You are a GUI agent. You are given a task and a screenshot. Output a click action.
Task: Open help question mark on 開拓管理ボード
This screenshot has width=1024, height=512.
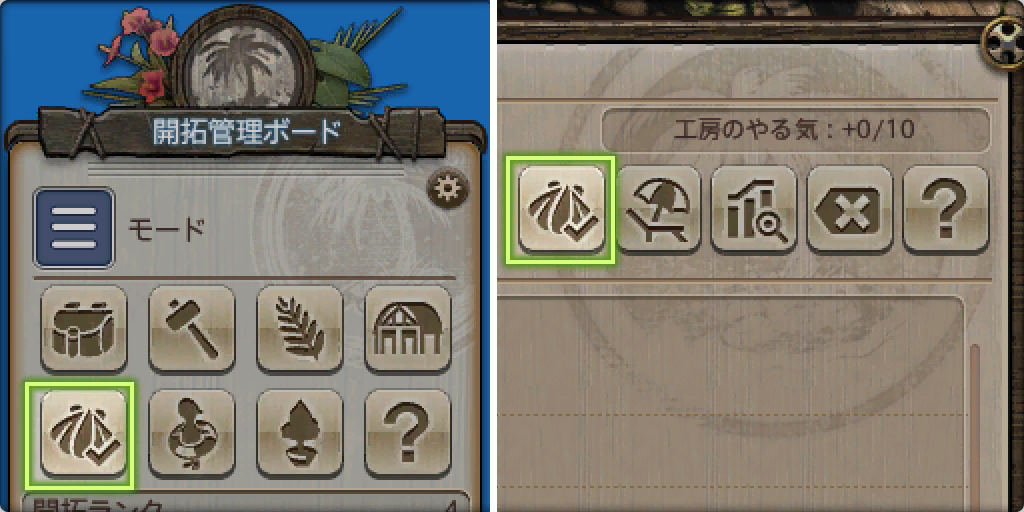408,433
